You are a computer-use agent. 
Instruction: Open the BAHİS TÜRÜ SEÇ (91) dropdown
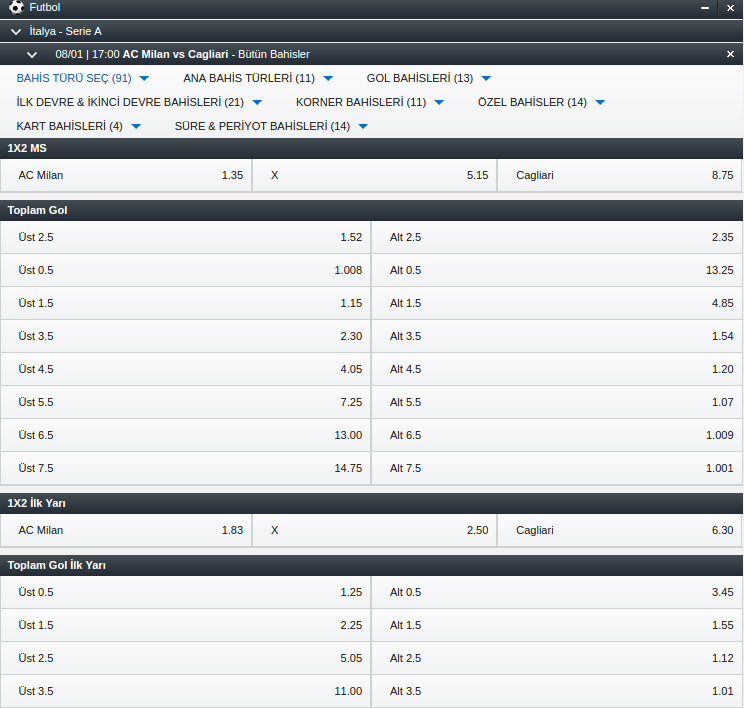tap(83, 78)
